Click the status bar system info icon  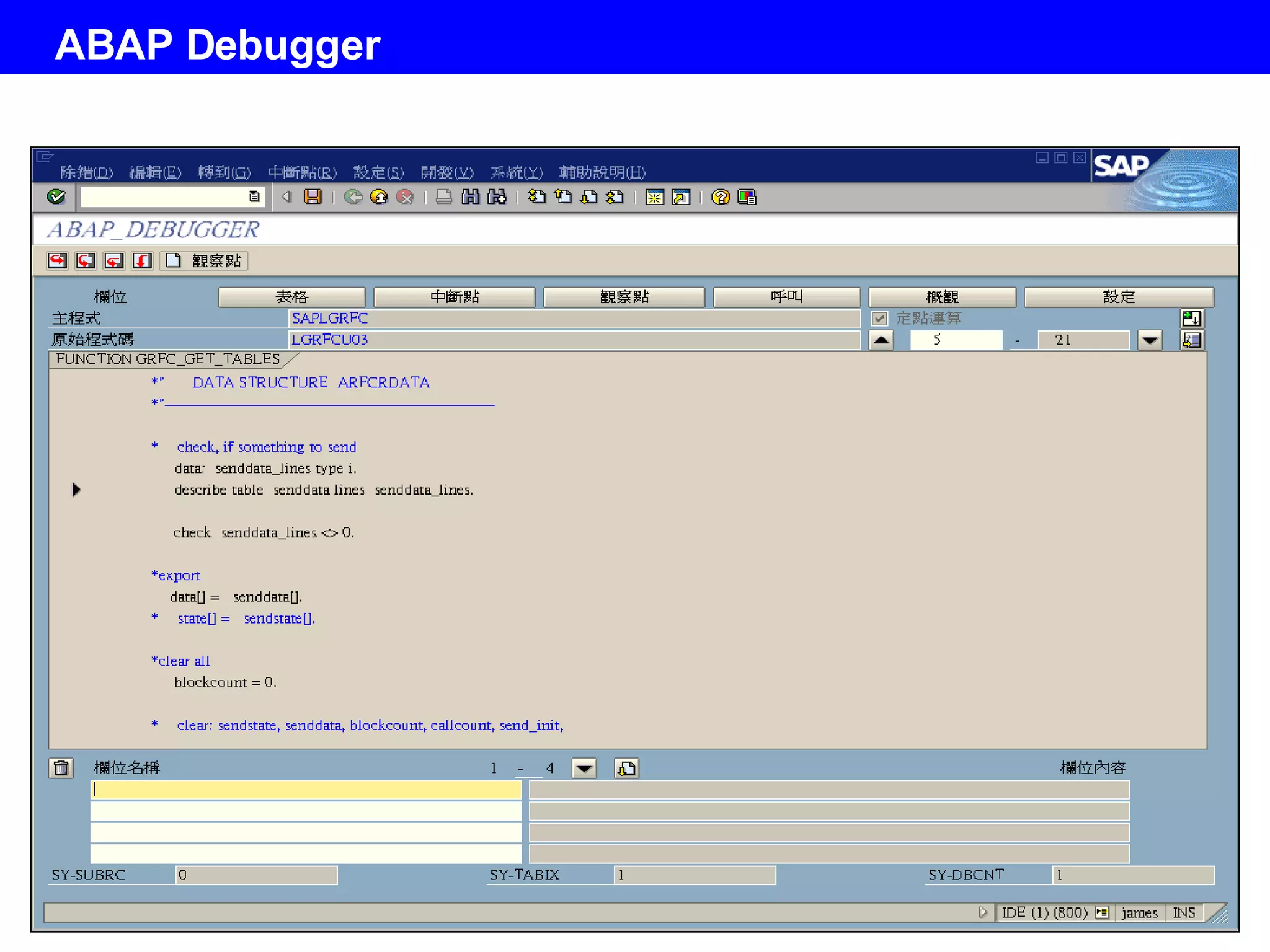coord(1102,912)
